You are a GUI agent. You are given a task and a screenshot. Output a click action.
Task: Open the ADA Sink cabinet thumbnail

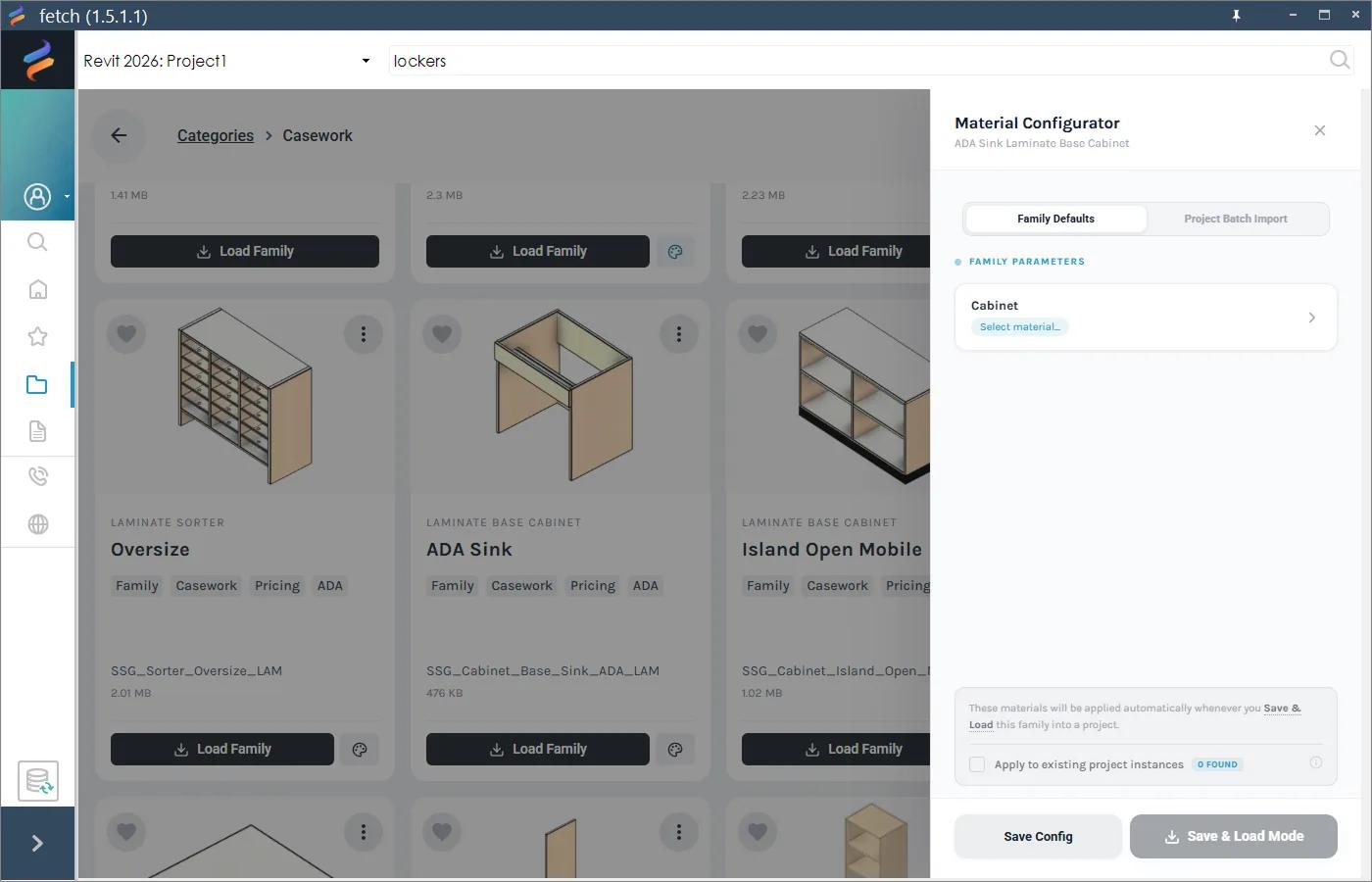coord(564,395)
